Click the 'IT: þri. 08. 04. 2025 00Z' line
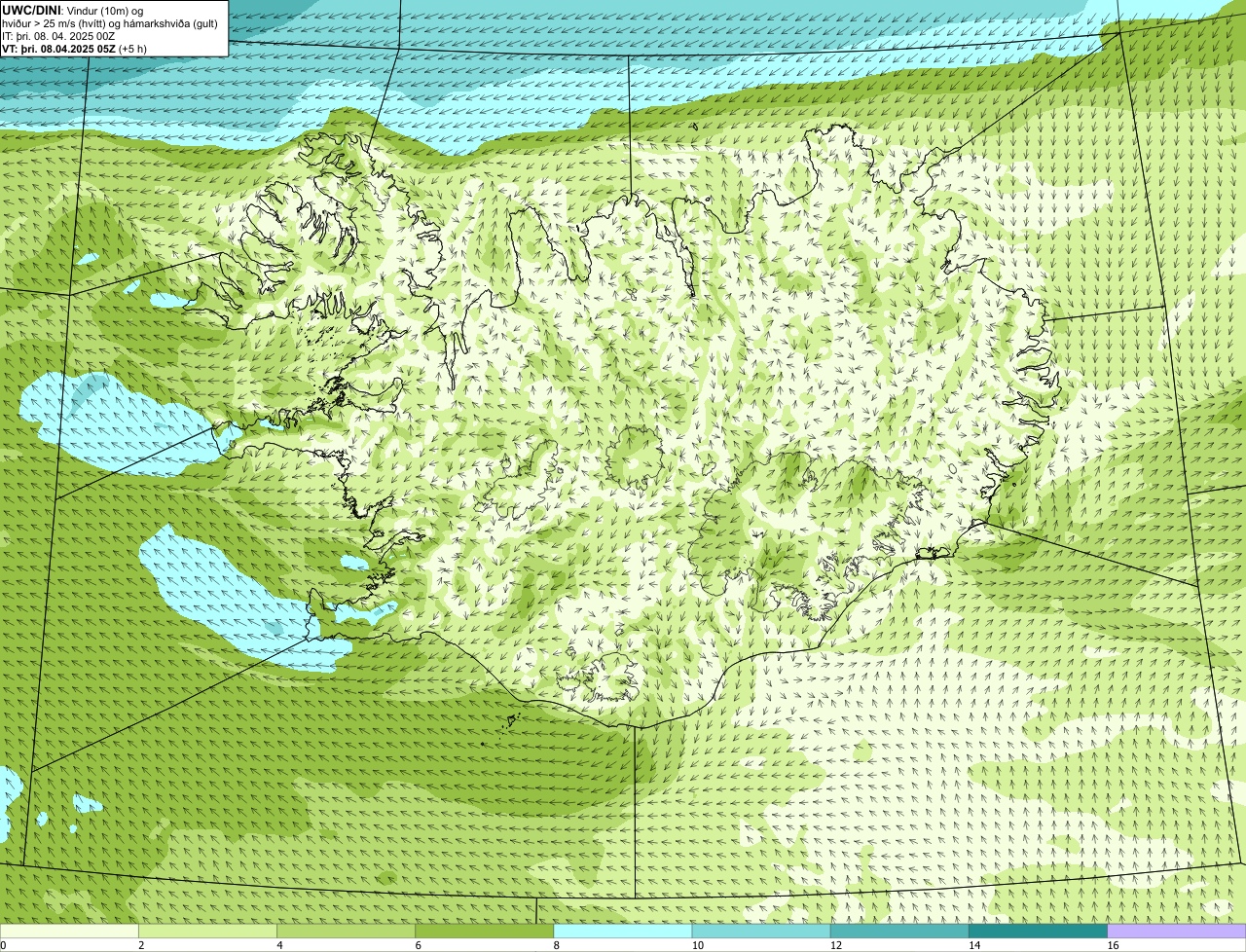 58,35
